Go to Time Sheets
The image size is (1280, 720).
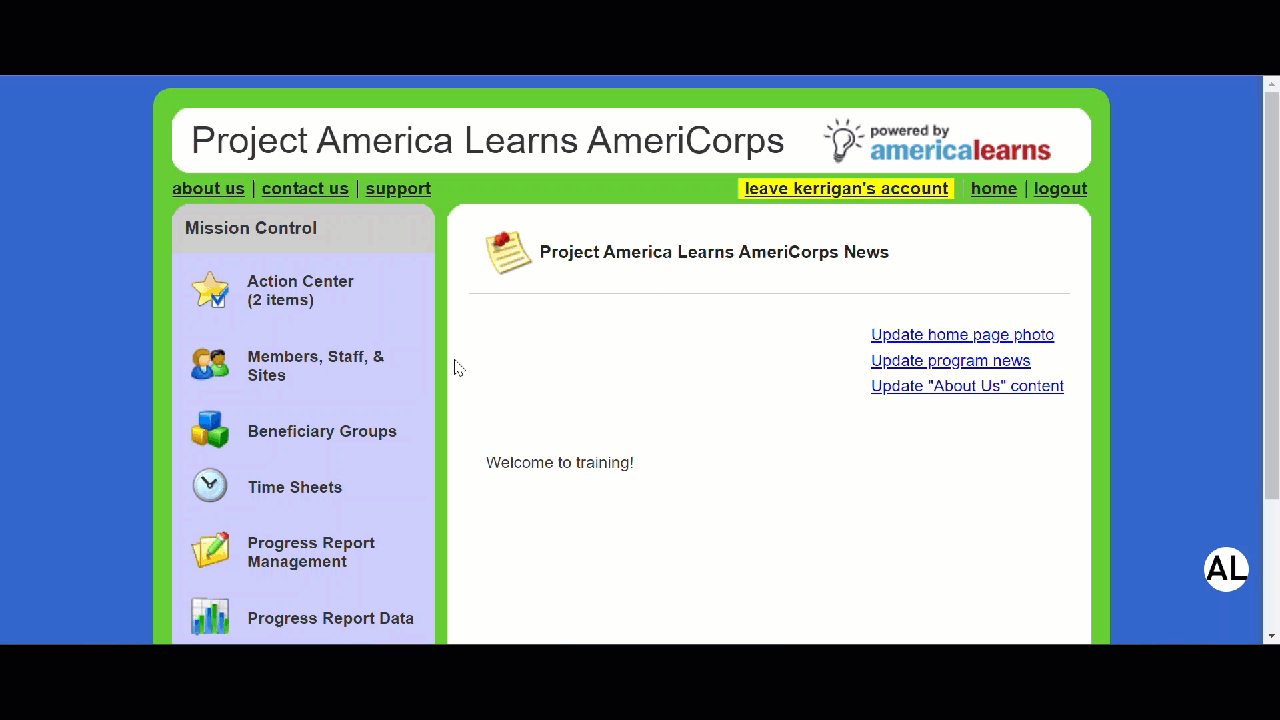295,488
